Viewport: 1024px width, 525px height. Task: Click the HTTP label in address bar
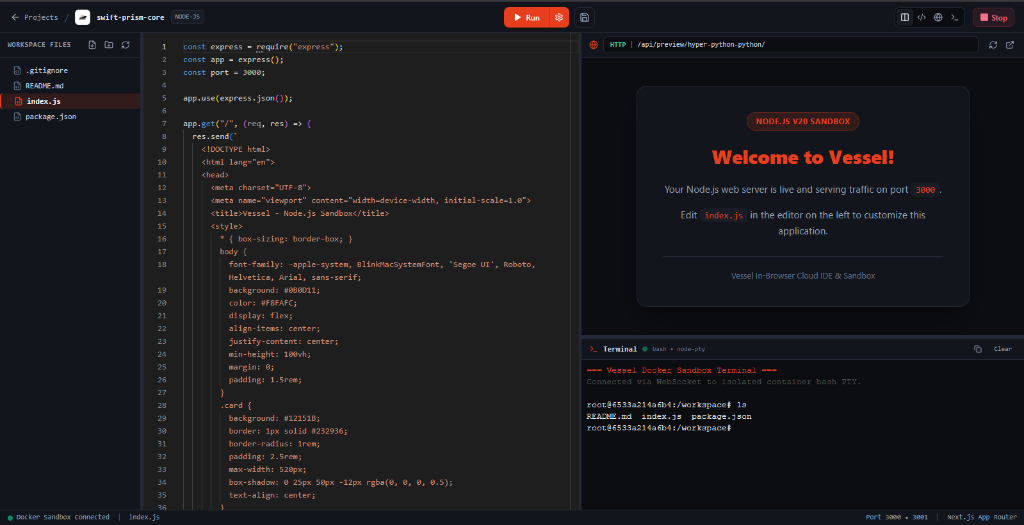pyautogui.click(x=618, y=45)
